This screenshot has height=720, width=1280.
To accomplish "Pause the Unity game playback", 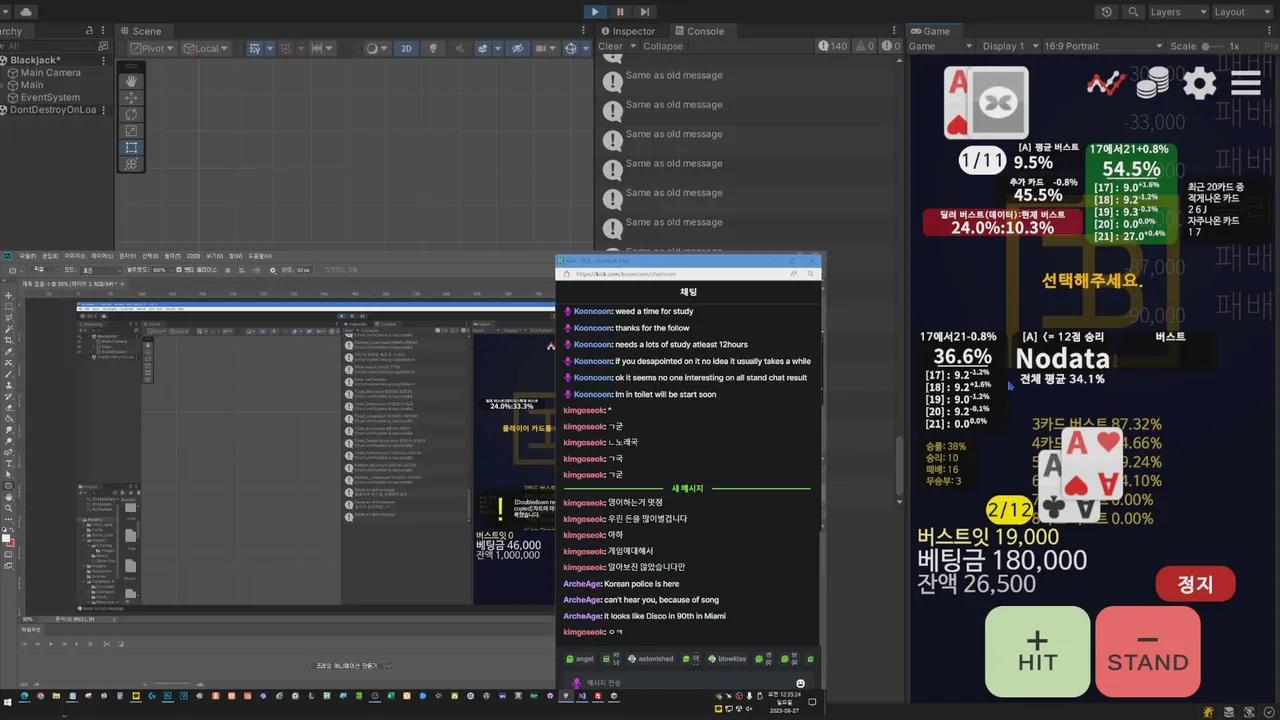I will 620,12.
